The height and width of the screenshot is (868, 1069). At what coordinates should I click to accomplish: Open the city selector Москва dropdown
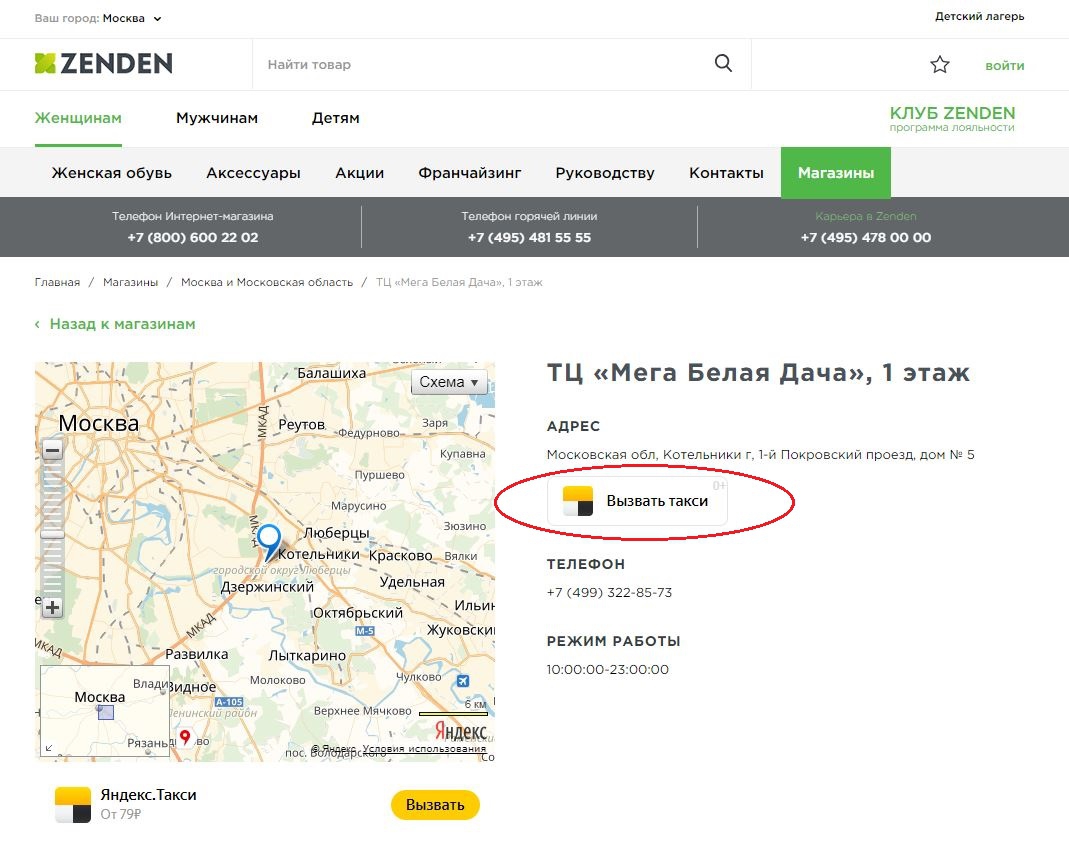point(132,18)
